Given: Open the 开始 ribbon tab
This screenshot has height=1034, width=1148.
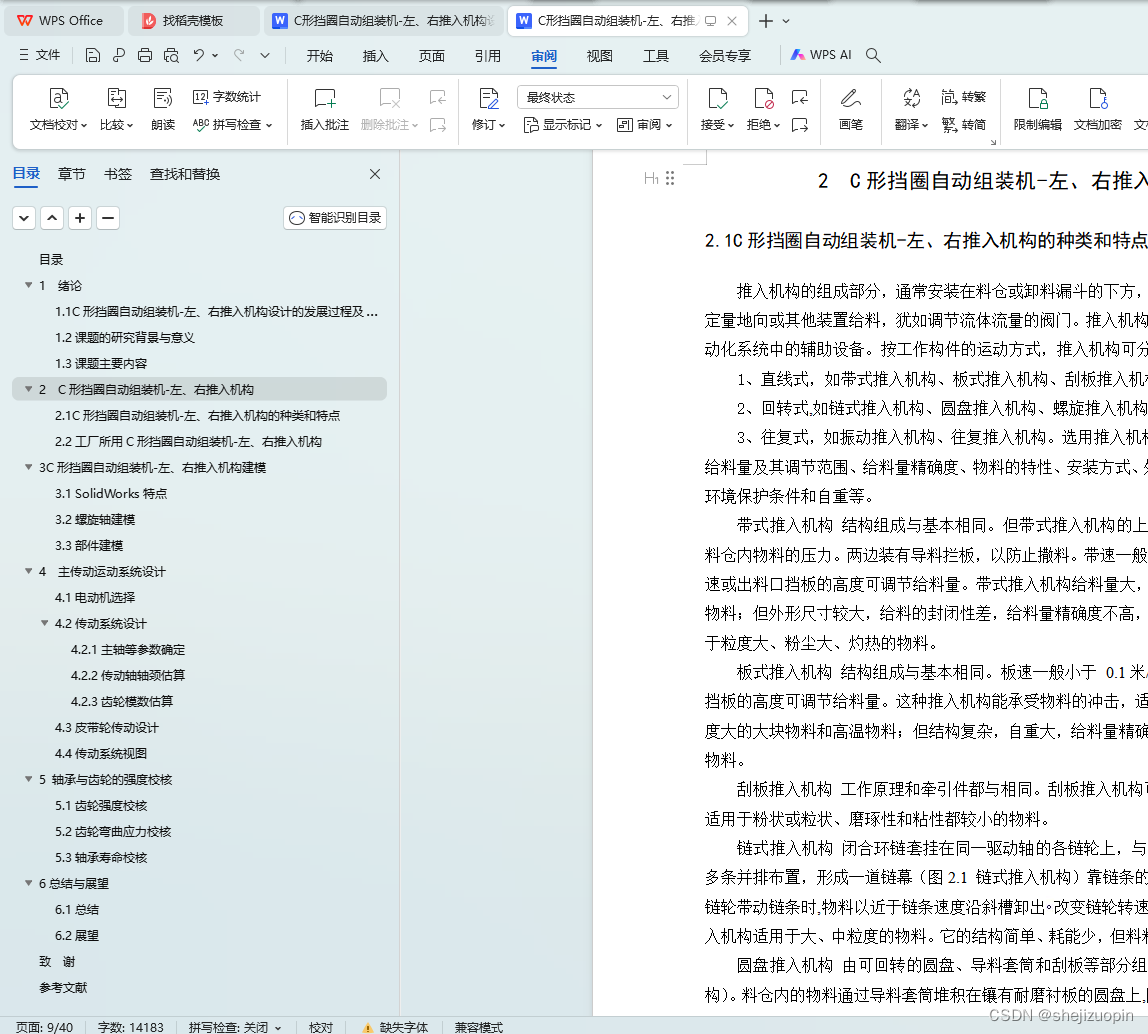Looking at the screenshot, I should click(x=319, y=56).
